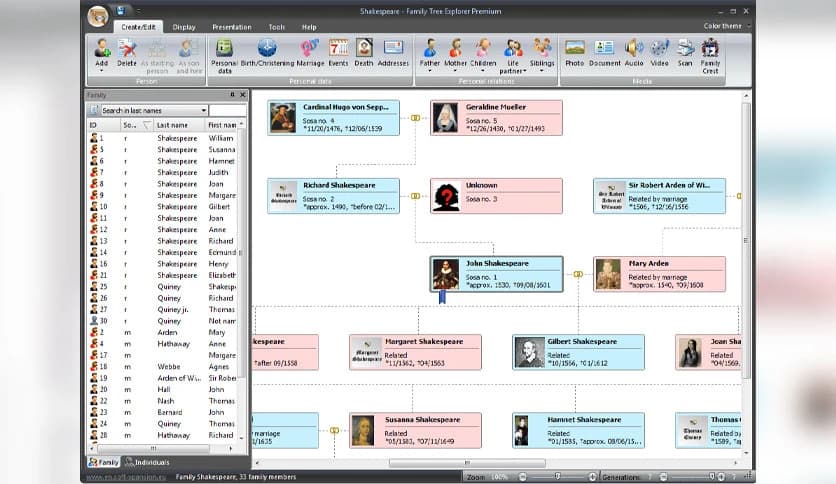Image resolution: width=836 pixels, height=484 pixels.
Task: Expand the Mother dropdown arrow
Action: pos(455,70)
